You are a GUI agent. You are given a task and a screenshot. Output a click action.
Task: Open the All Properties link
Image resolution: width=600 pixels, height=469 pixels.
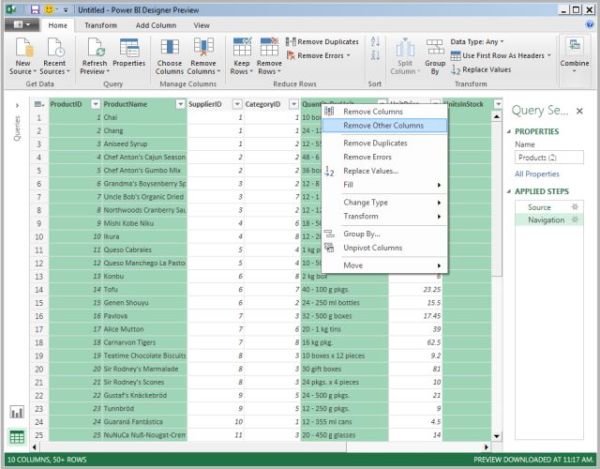pyautogui.click(x=537, y=174)
